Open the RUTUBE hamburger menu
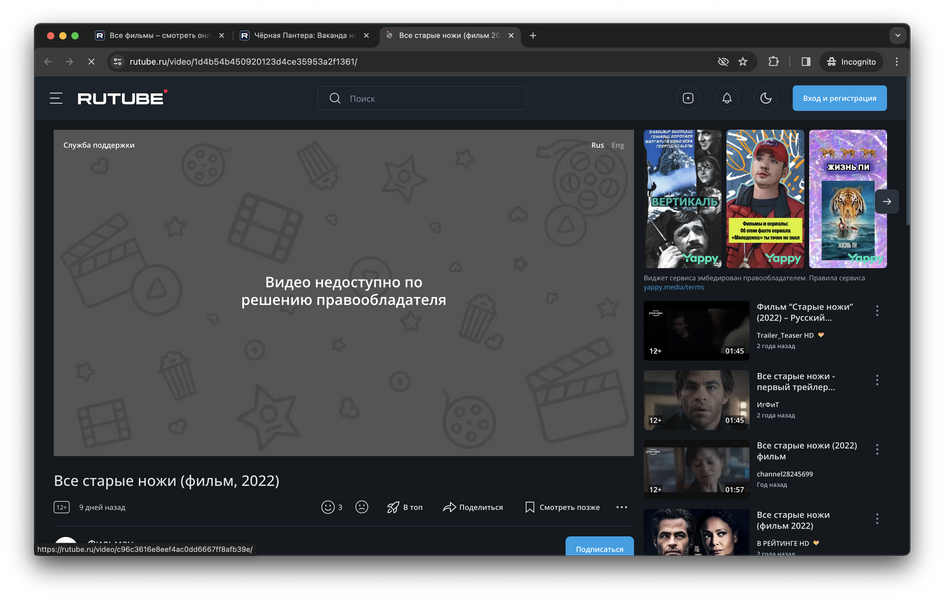 [56, 98]
